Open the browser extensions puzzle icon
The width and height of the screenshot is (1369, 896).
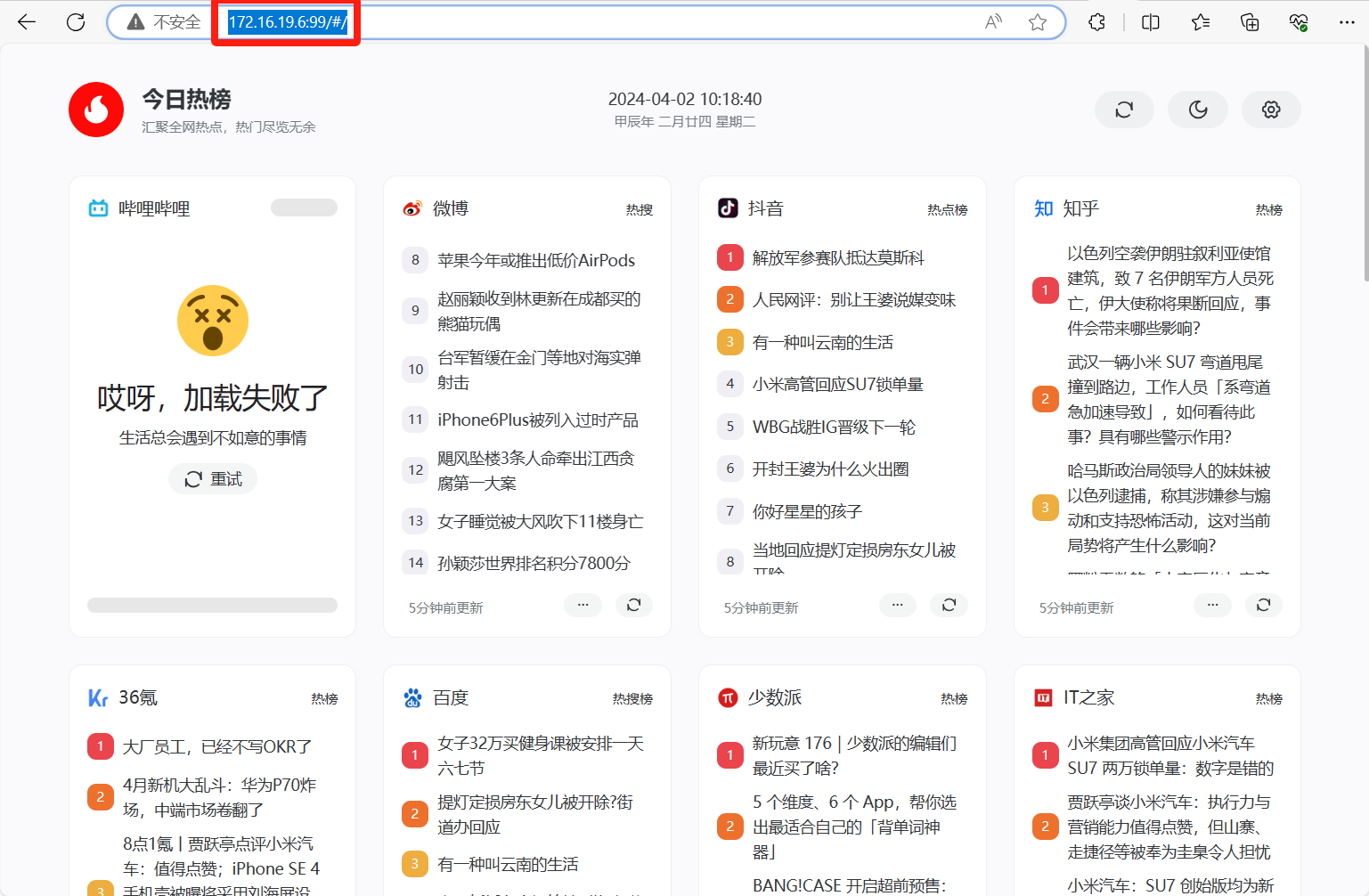pos(1096,22)
